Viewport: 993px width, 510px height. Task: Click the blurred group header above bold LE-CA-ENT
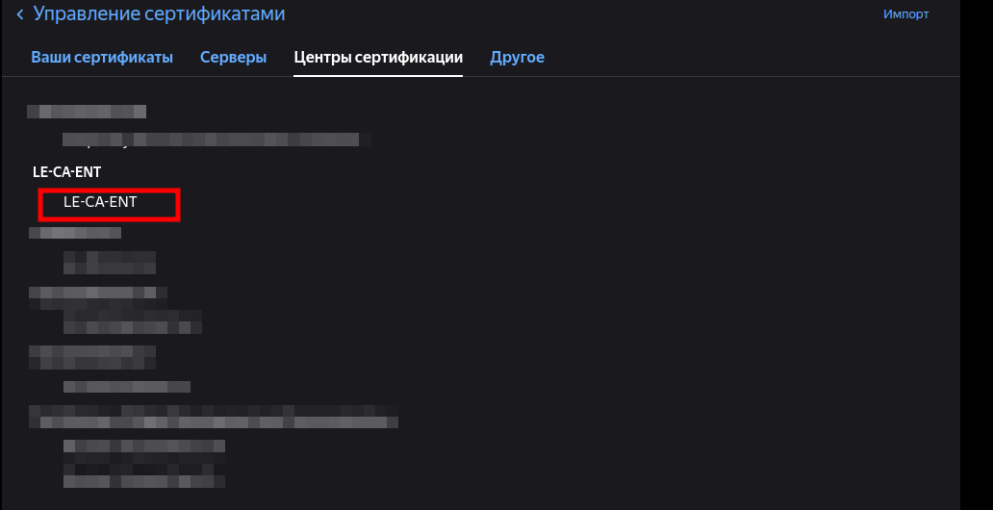click(x=87, y=111)
